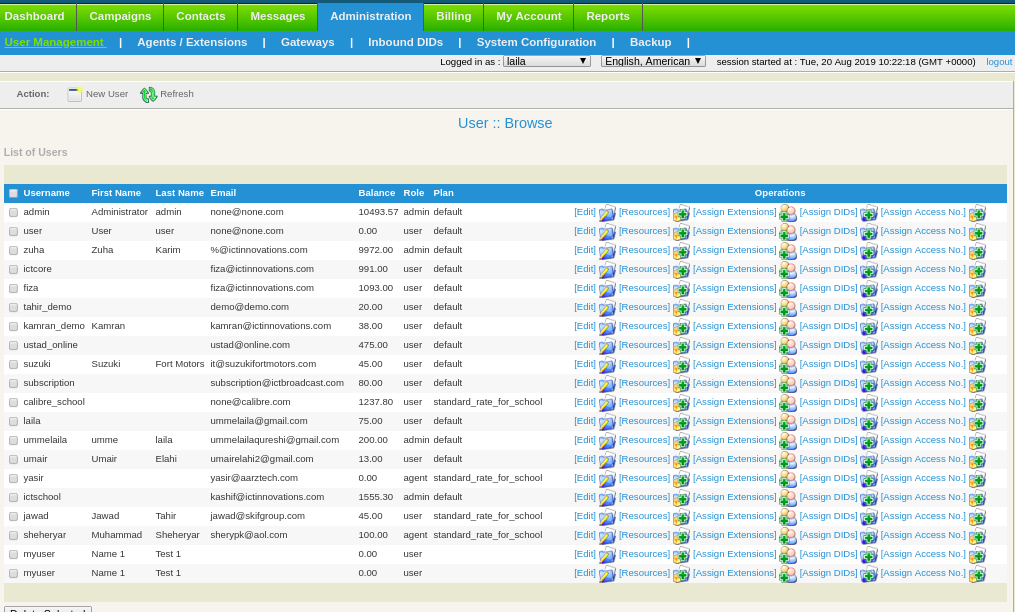Open the Messages tab
Image resolution: width=1015 pixels, height=612 pixels.
tap(278, 17)
